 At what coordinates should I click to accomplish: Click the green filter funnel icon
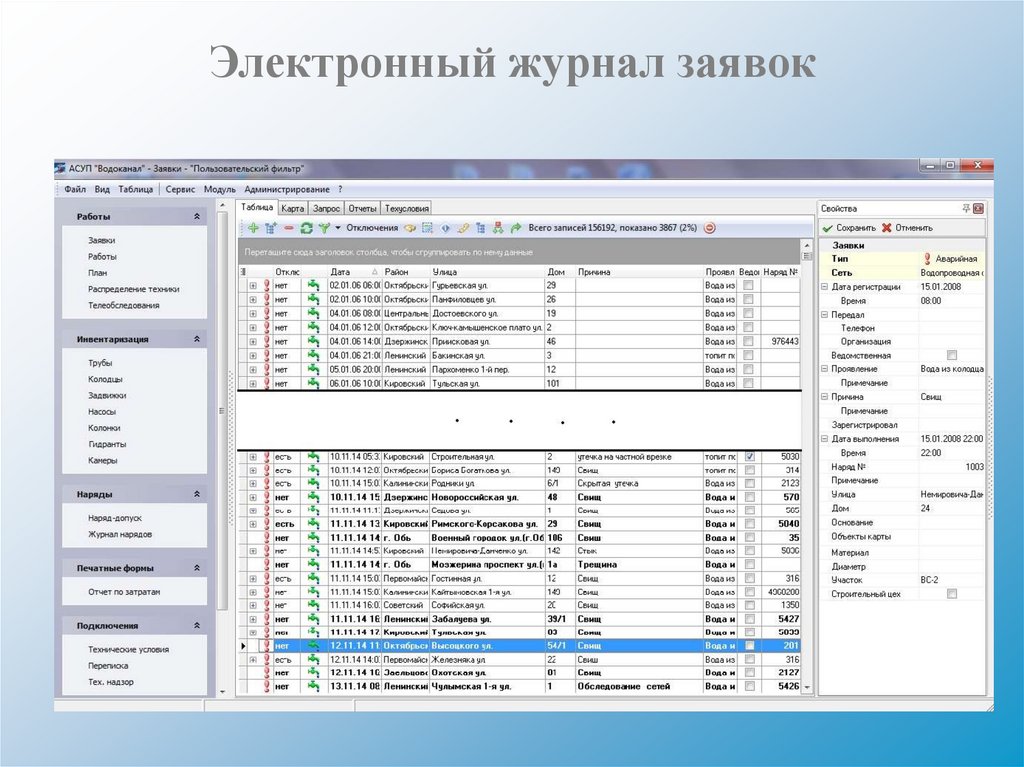324,228
